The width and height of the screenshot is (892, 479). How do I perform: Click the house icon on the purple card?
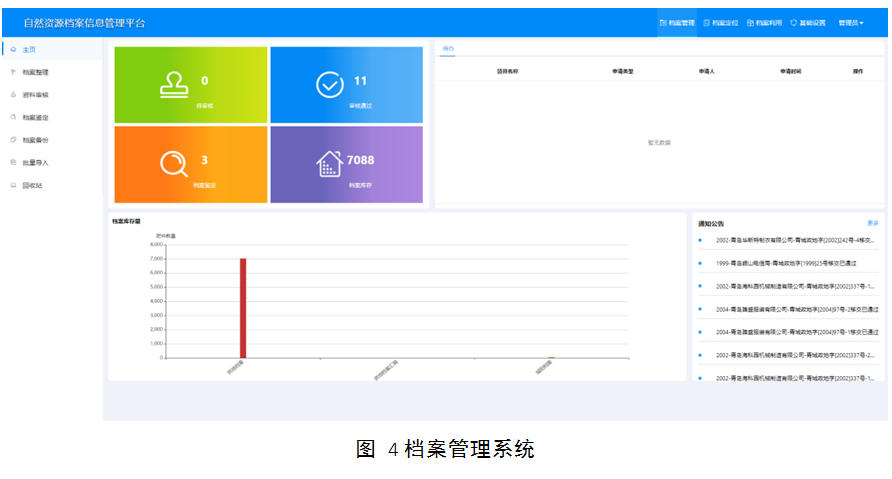(330, 164)
